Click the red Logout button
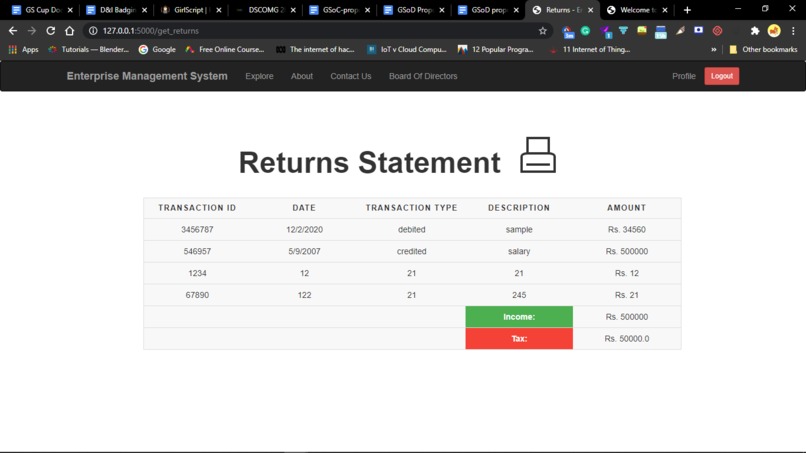The height and width of the screenshot is (453, 806). pyautogui.click(x=722, y=76)
